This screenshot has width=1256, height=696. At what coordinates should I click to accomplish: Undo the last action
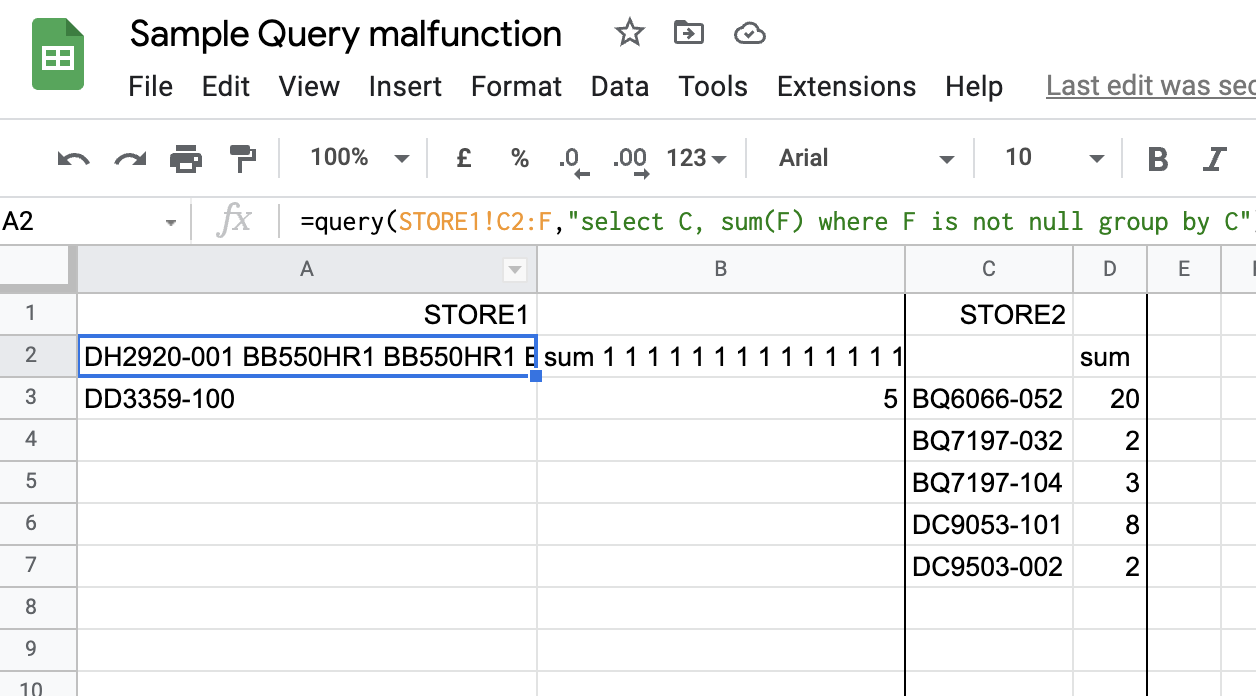tap(73, 158)
